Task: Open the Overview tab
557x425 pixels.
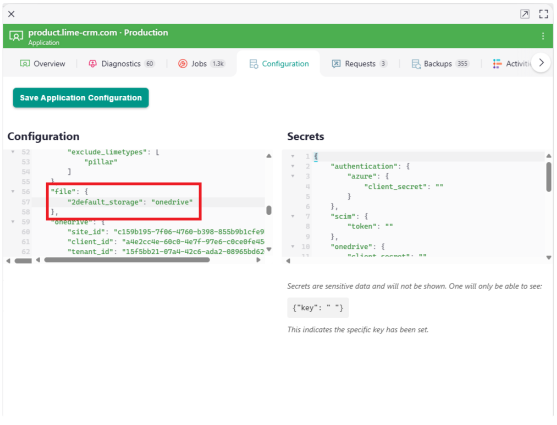Action: point(43,64)
